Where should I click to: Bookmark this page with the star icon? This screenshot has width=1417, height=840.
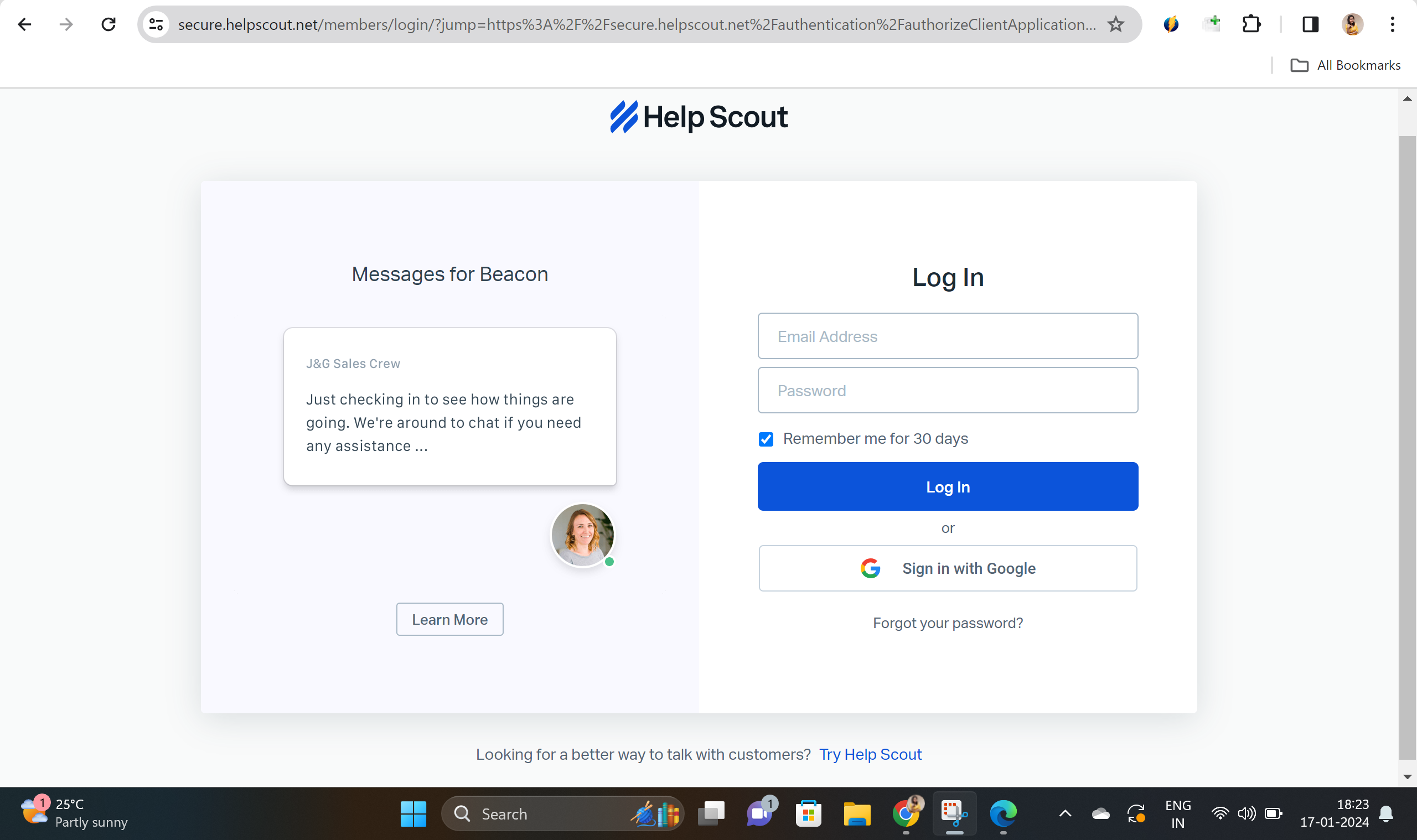tap(1115, 24)
